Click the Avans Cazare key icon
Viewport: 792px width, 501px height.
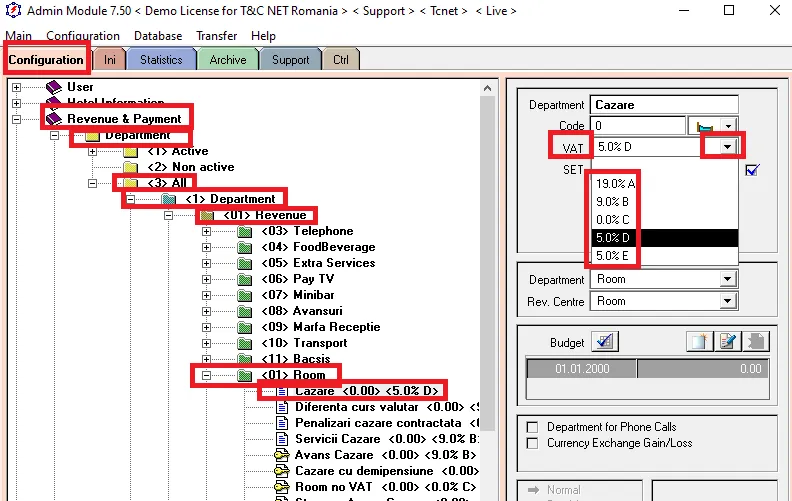282,455
